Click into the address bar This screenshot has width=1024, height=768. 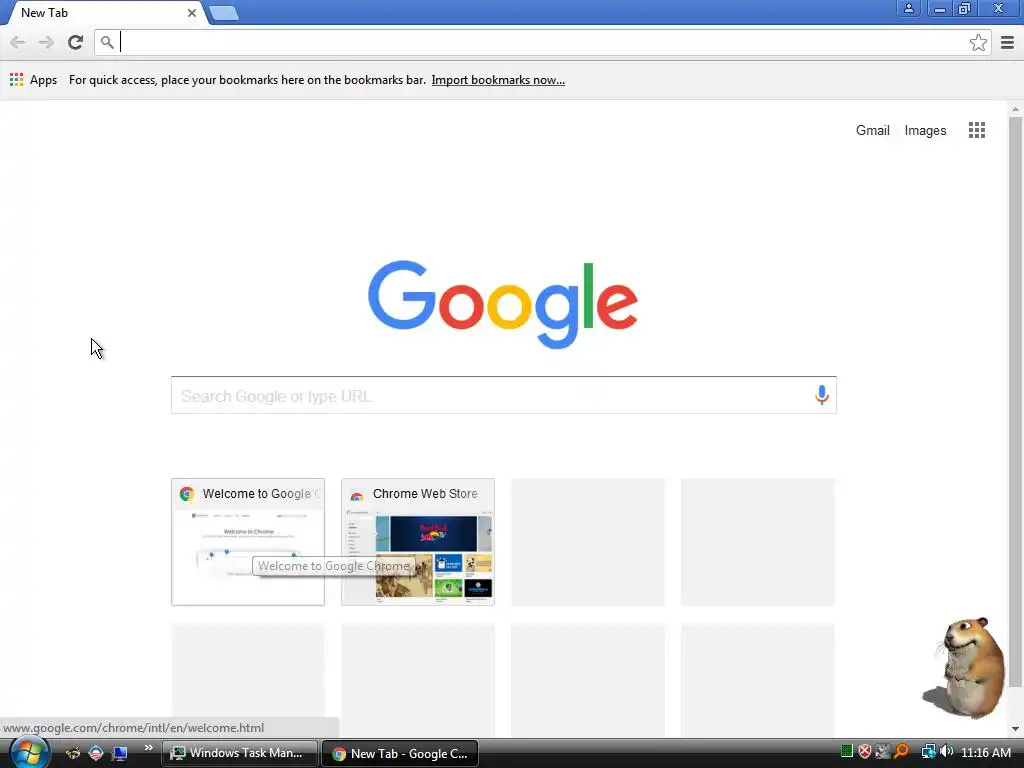542,42
